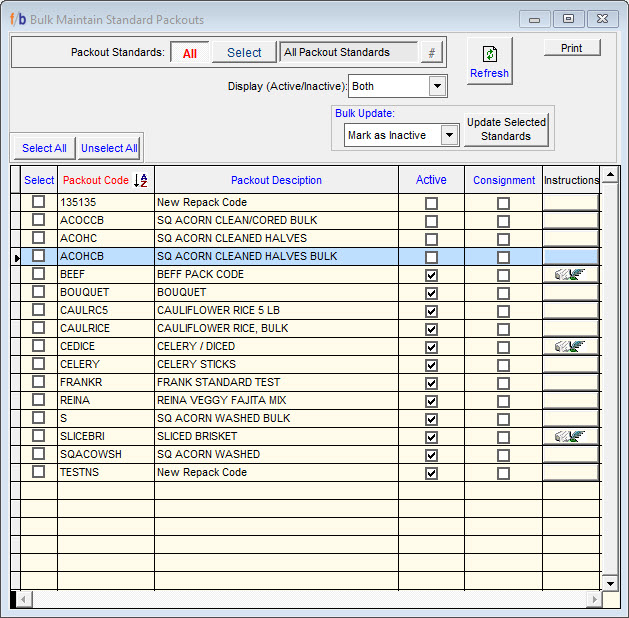Choose the All packout standards option

point(189,53)
